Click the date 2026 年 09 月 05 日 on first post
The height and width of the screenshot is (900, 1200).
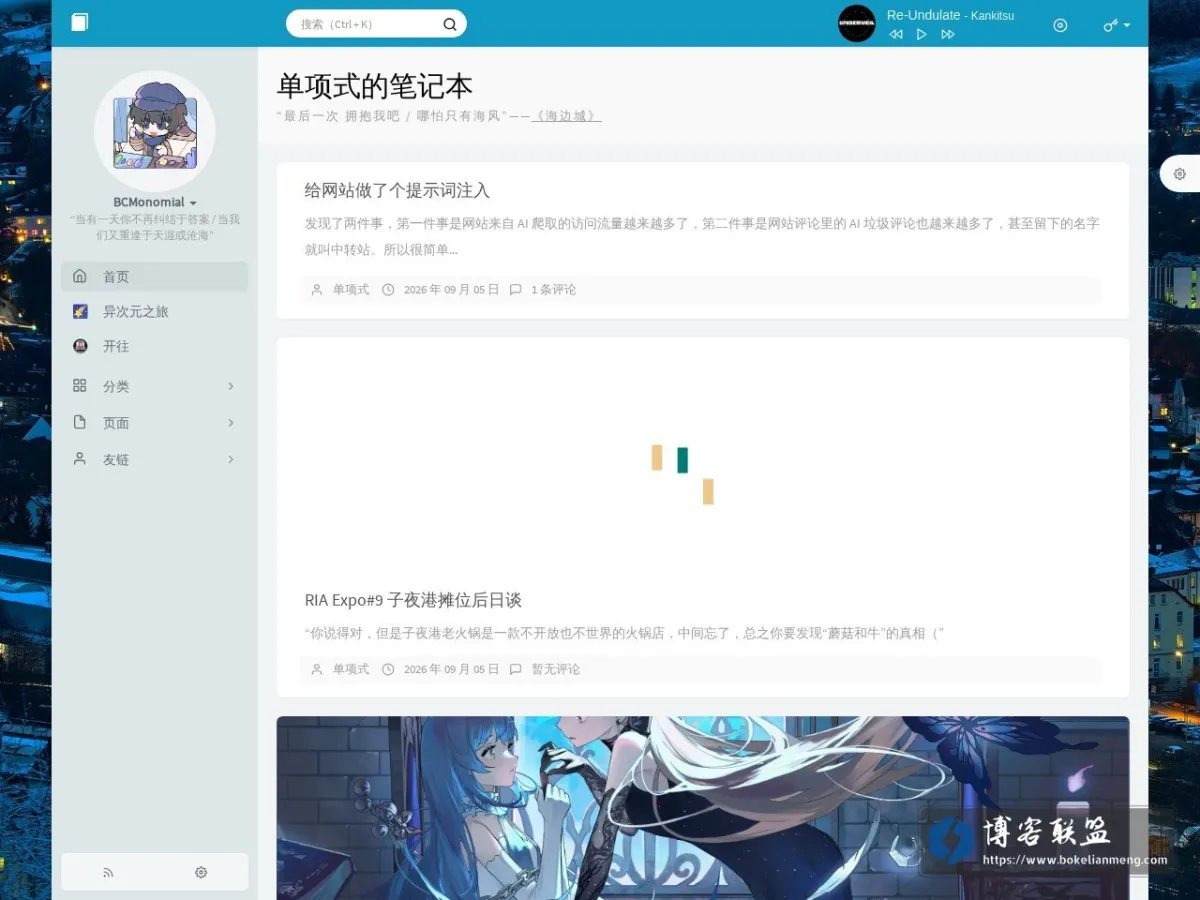point(451,290)
